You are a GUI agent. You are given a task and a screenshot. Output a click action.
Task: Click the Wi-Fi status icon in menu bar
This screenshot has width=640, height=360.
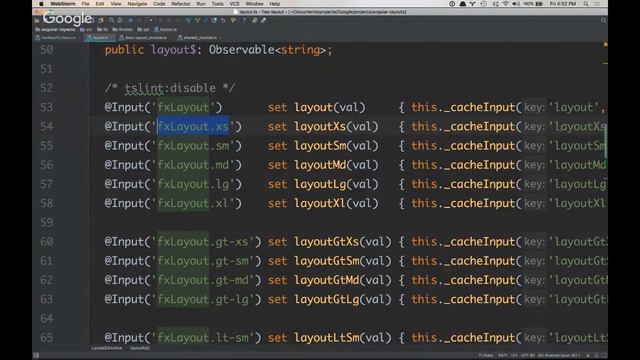(x=505, y=4)
